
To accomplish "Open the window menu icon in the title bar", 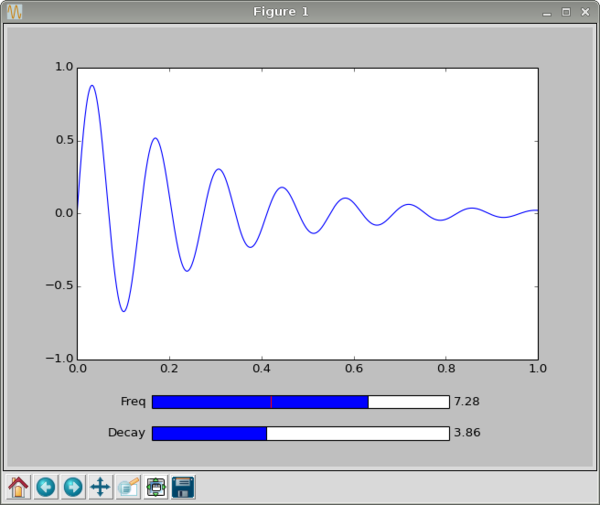I will [x=14, y=11].
